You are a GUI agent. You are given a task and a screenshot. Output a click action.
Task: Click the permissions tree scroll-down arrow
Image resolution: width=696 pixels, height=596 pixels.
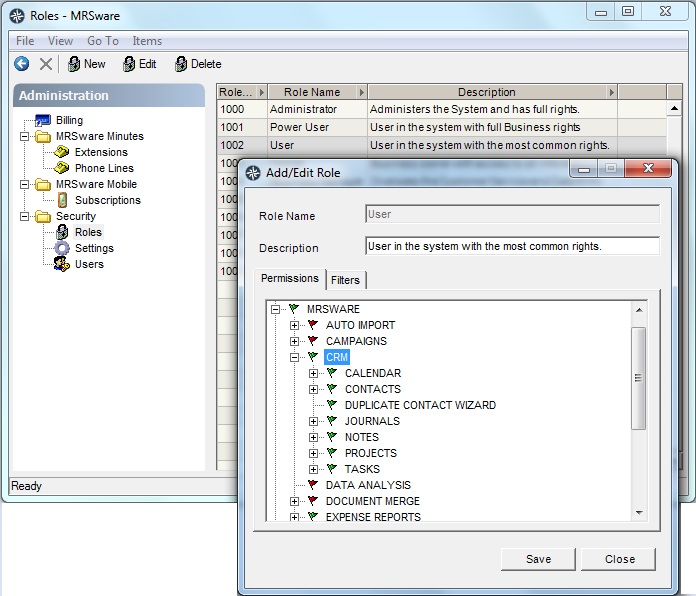pyautogui.click(x=639, y=513)
